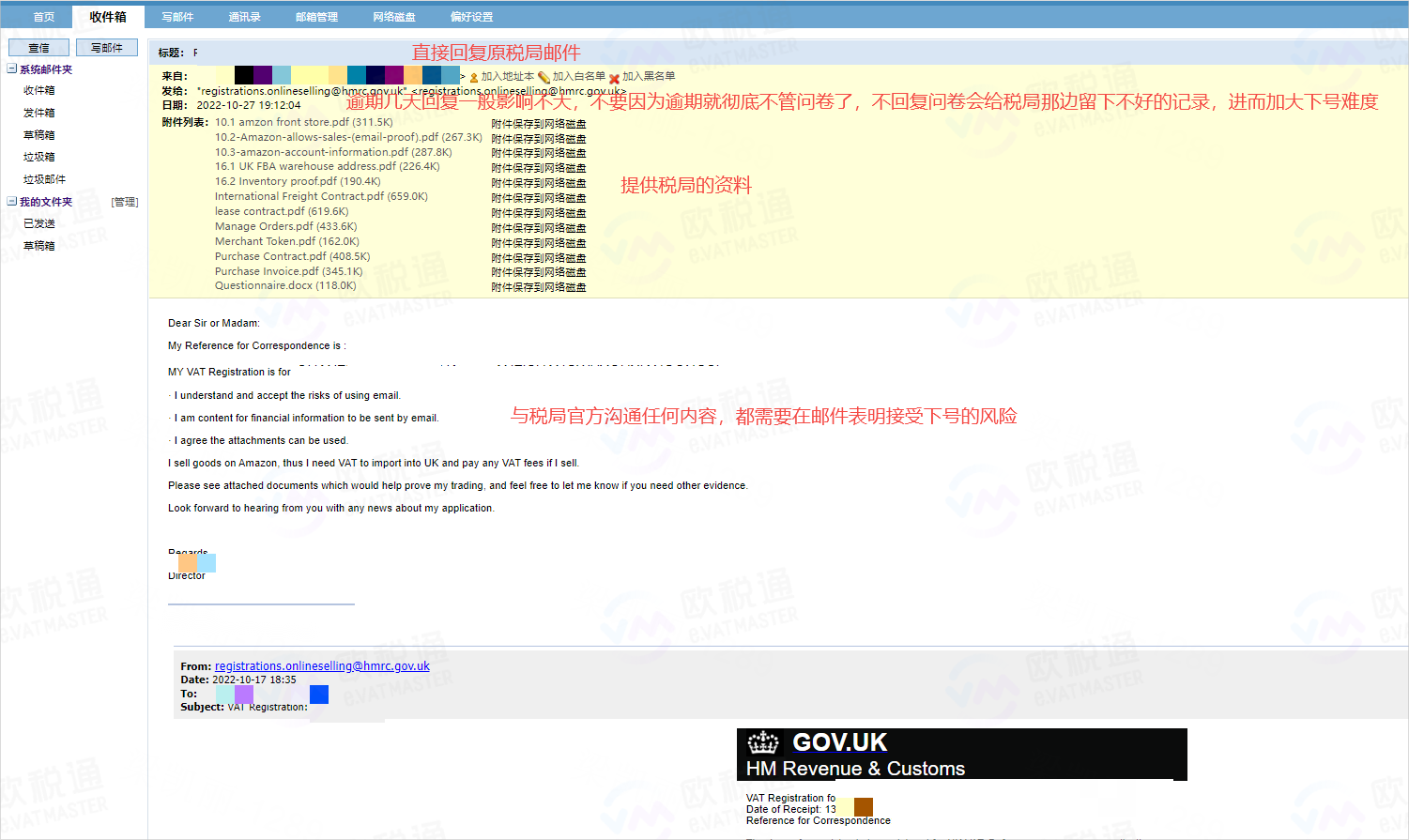Image resolution: width=1409 pixels, height=840 pixels.
Task: Save 10.1 amzon front store.pdf to 网络磁盘
Action: click(539, 124)
